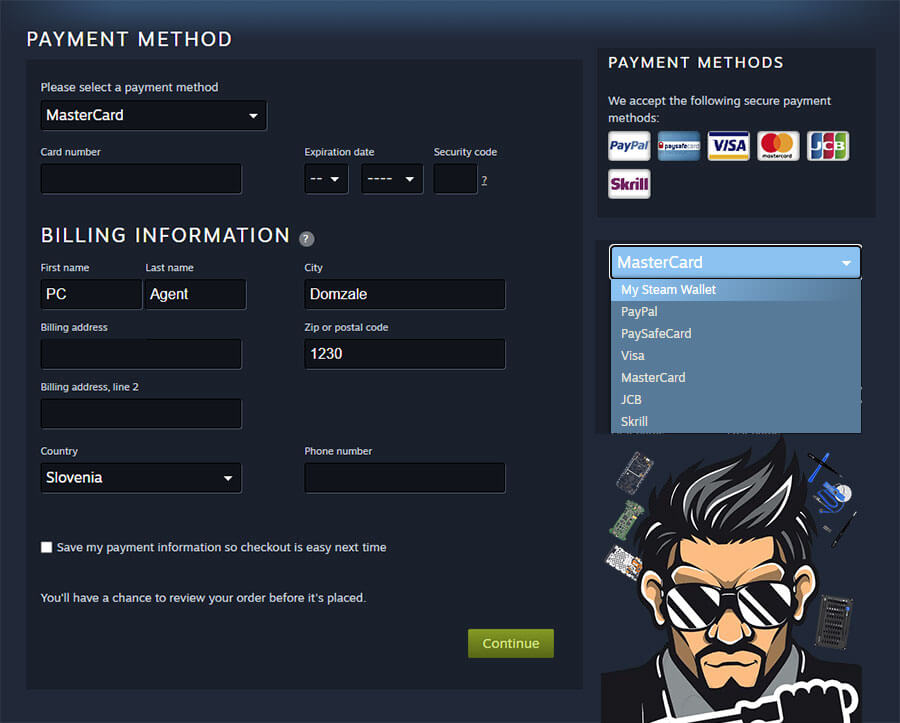Click the security code help question mark
Viewport: 900px width, 723px height.
click(x=484, y=181)
